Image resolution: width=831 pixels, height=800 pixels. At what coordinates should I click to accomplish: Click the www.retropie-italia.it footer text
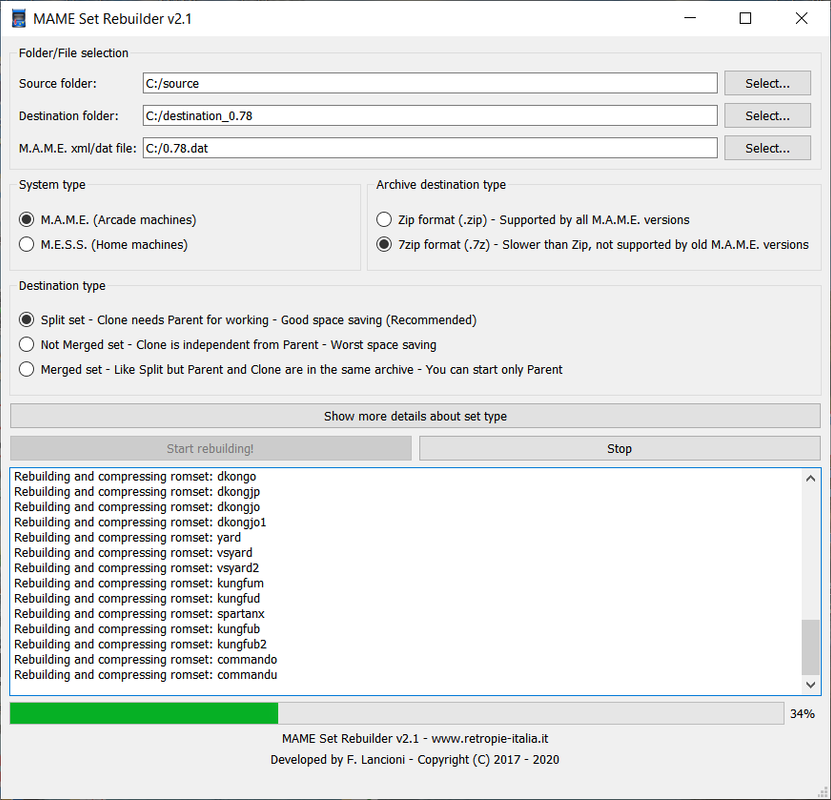[490, 739]
